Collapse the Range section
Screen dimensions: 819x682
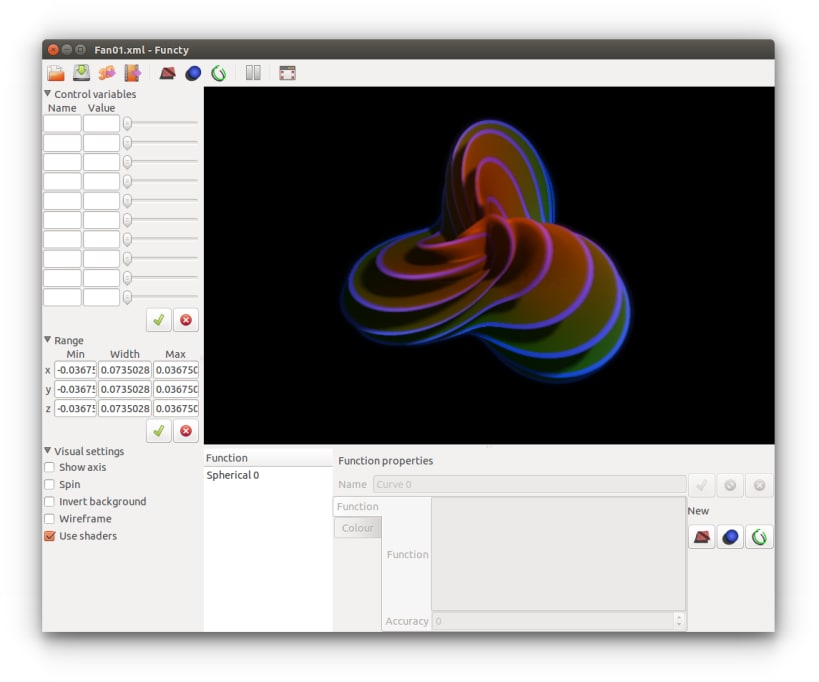coord(48,340)
